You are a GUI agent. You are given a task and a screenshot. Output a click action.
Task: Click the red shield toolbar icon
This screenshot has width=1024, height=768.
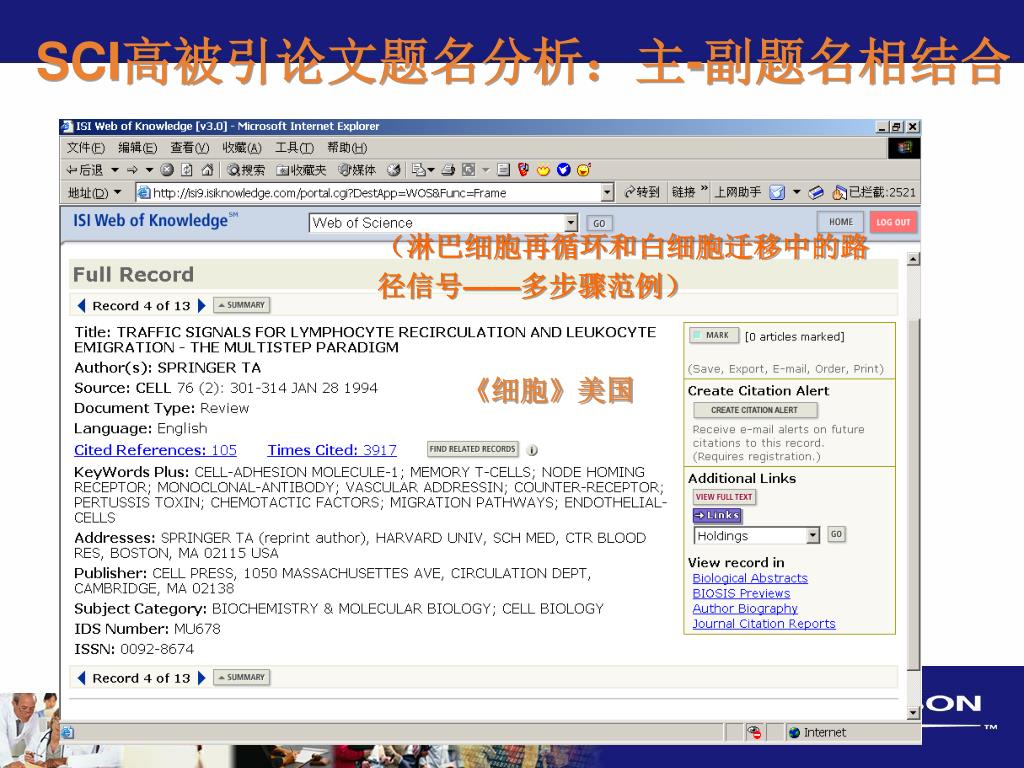point(522,170)
